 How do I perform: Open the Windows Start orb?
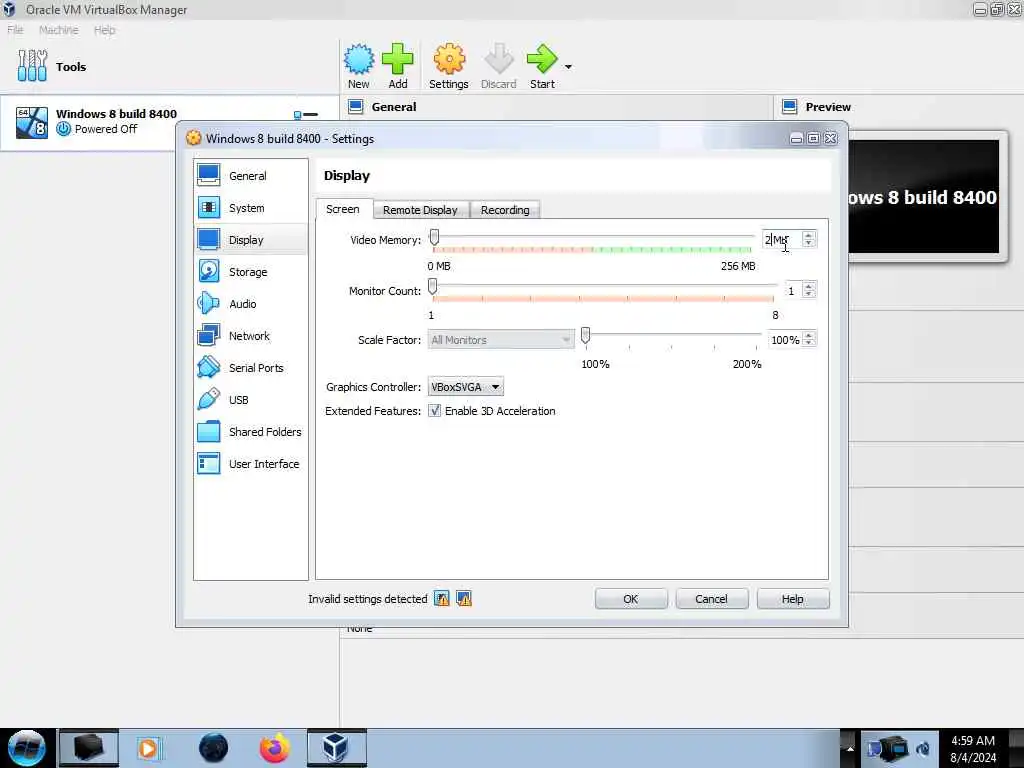coord(27,748)
